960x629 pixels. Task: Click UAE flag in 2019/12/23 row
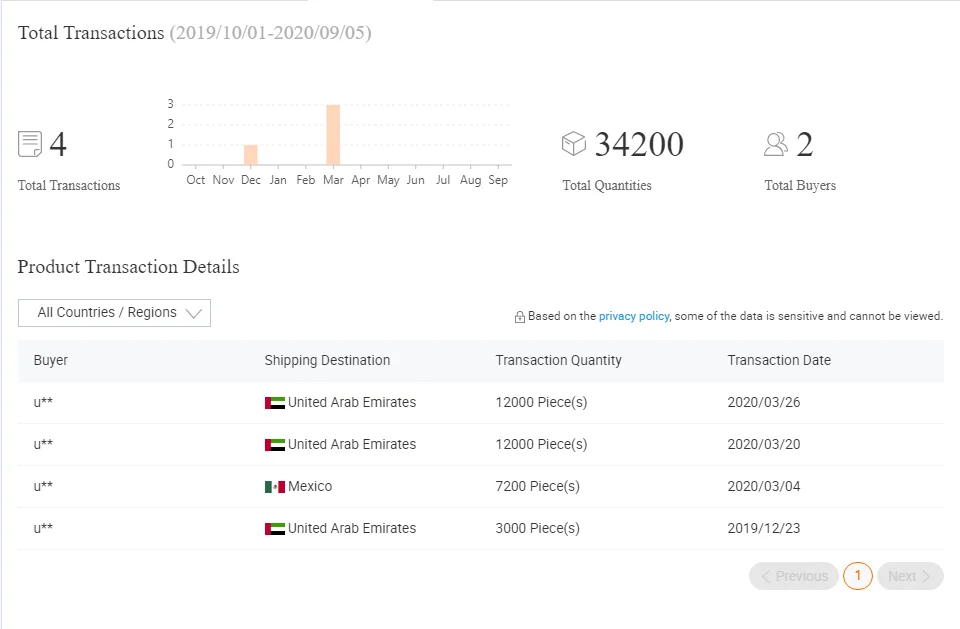click(274, 529)
